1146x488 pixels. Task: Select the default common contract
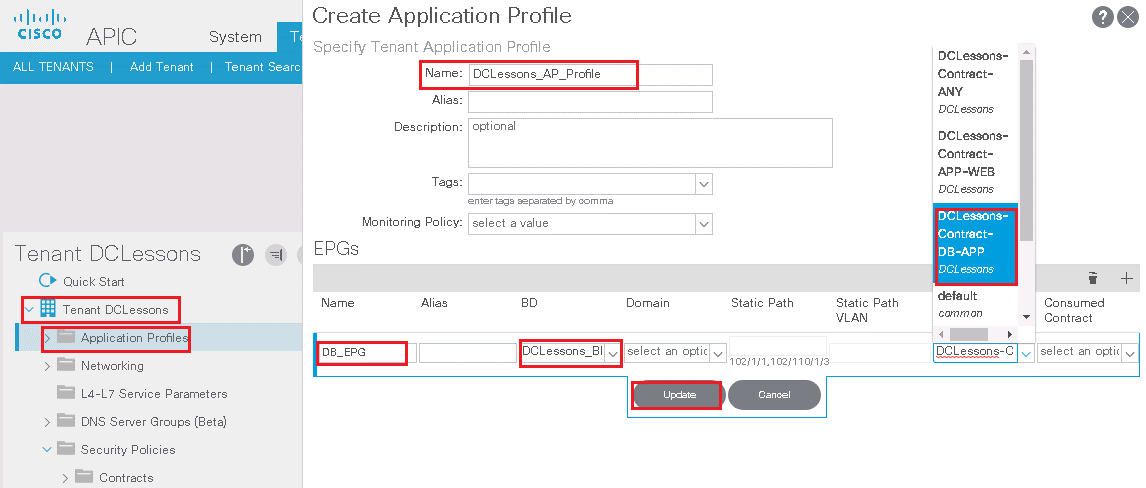[x=974, y=304]
